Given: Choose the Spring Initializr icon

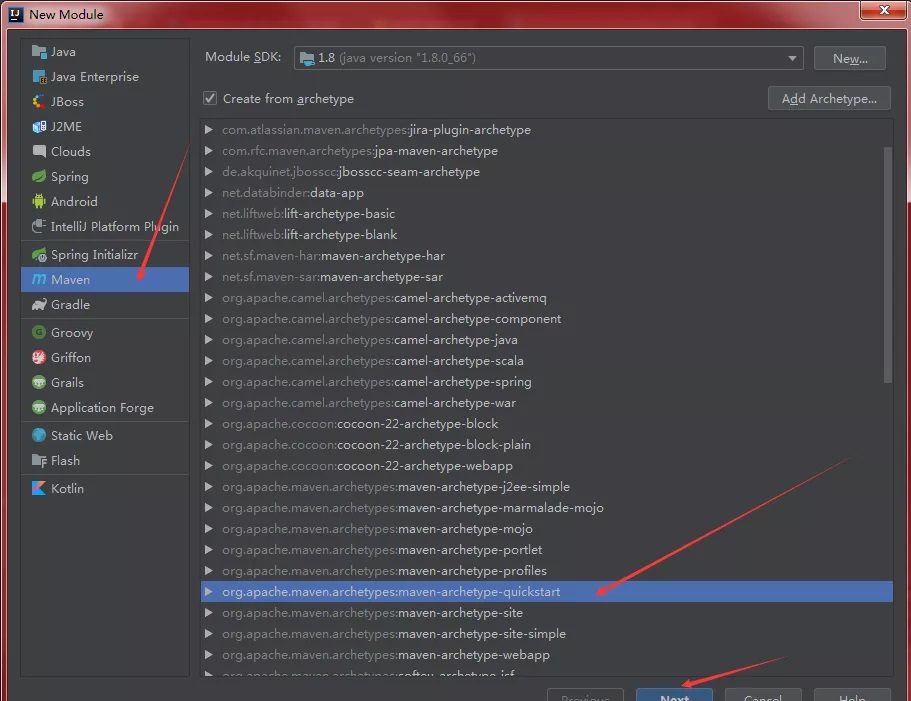Looking at the screenshot, I should click(39, 254).
